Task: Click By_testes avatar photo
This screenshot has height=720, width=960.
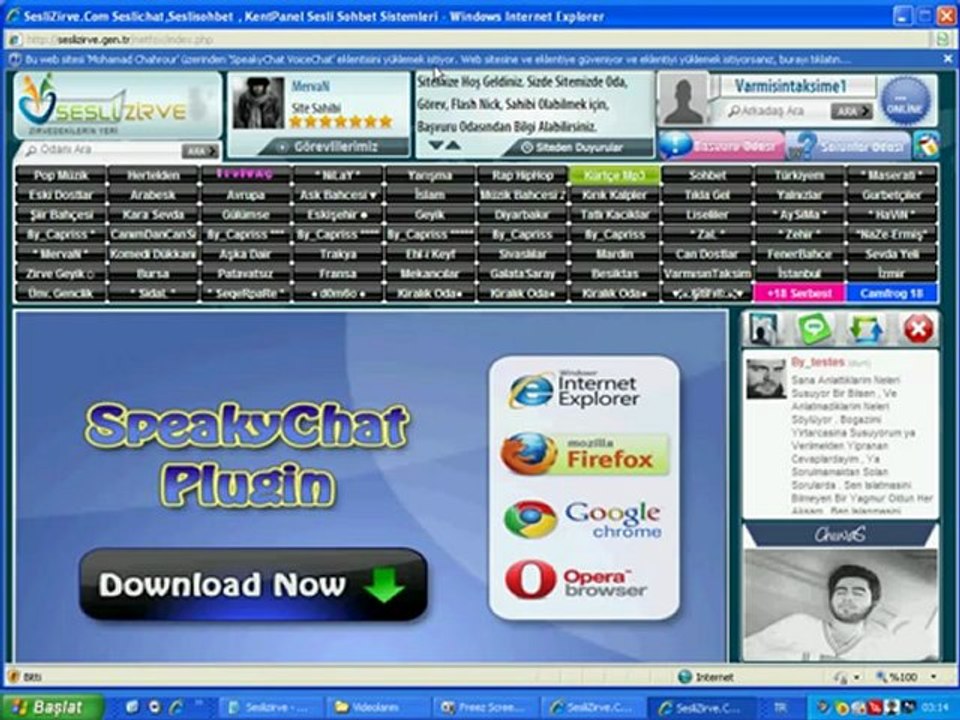Action: 765,378
